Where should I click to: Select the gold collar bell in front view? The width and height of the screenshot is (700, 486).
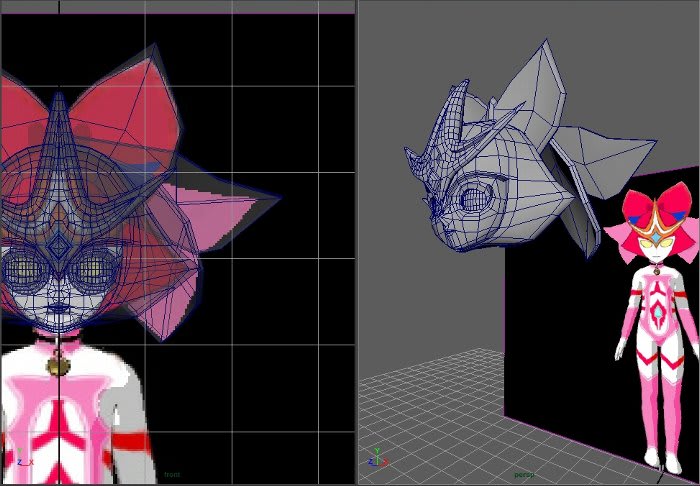[58, 367]
